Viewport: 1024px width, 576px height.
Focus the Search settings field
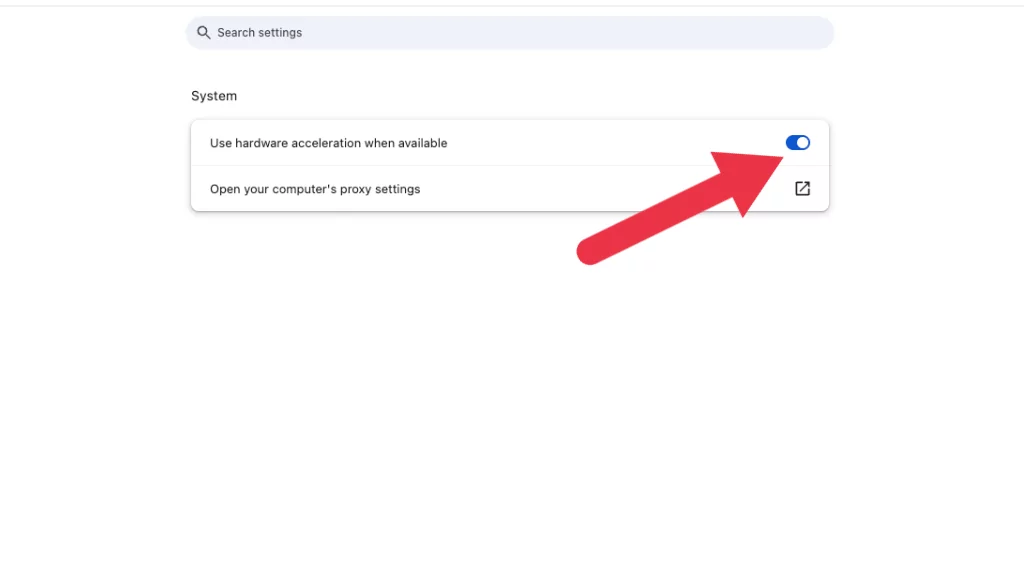pos(509,33)
